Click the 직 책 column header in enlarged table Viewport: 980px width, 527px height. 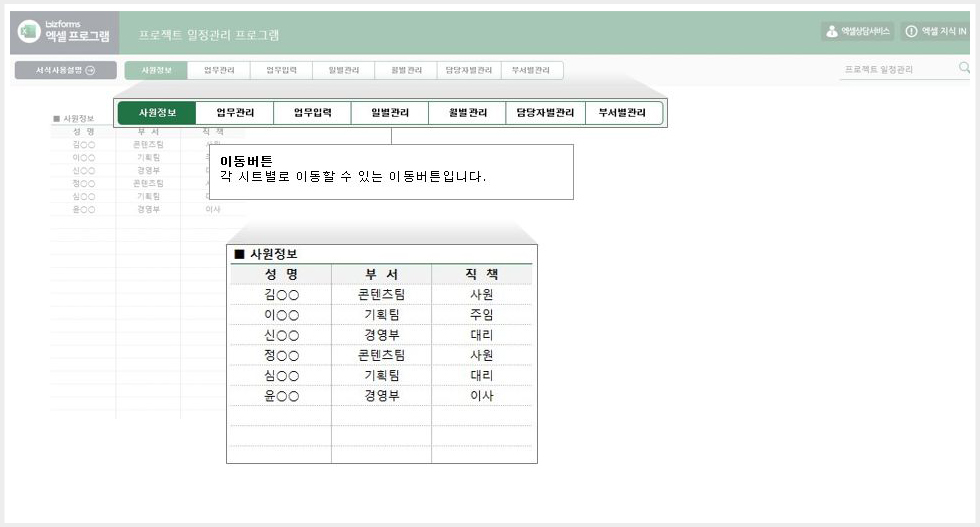pos(481,274)
